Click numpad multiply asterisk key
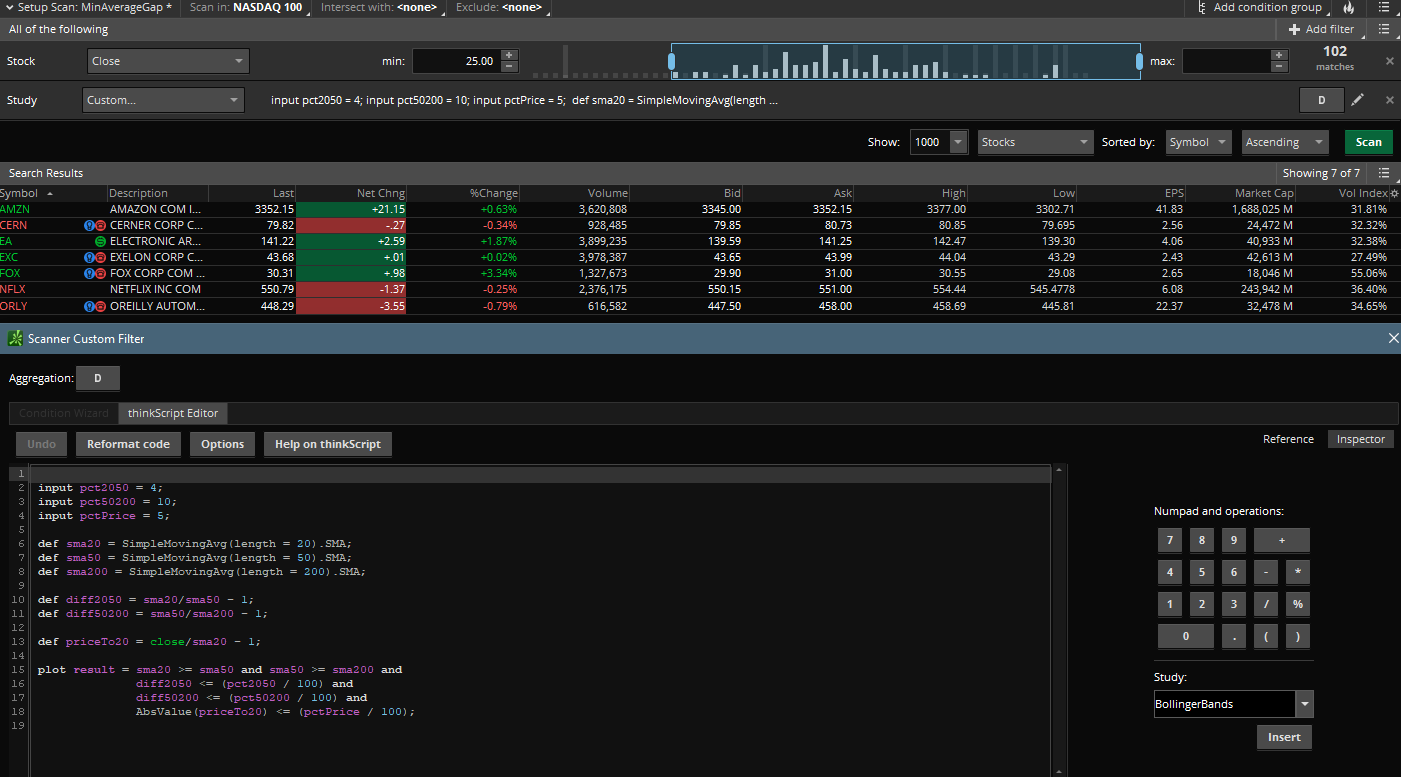This screenshot has width=1401, height=777. tap(1298, 573)
